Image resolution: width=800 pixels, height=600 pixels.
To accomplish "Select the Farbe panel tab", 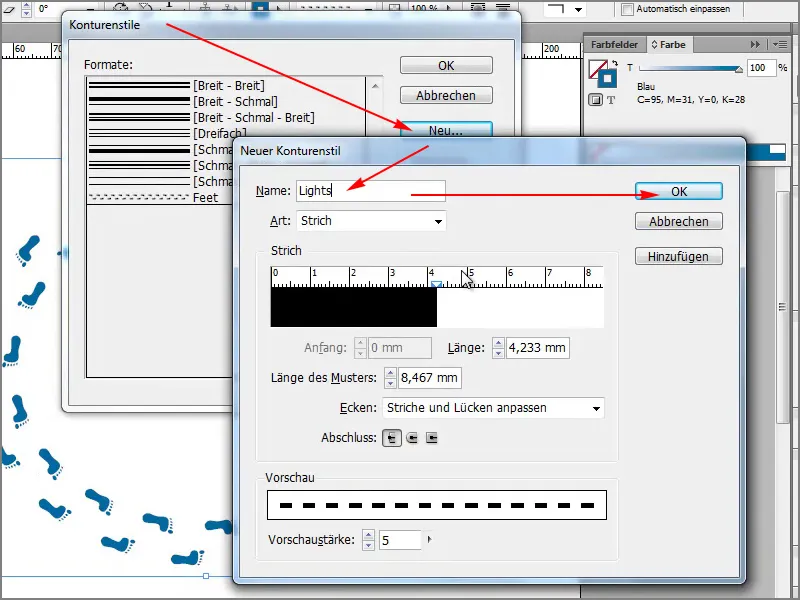I will click(668, 44).
